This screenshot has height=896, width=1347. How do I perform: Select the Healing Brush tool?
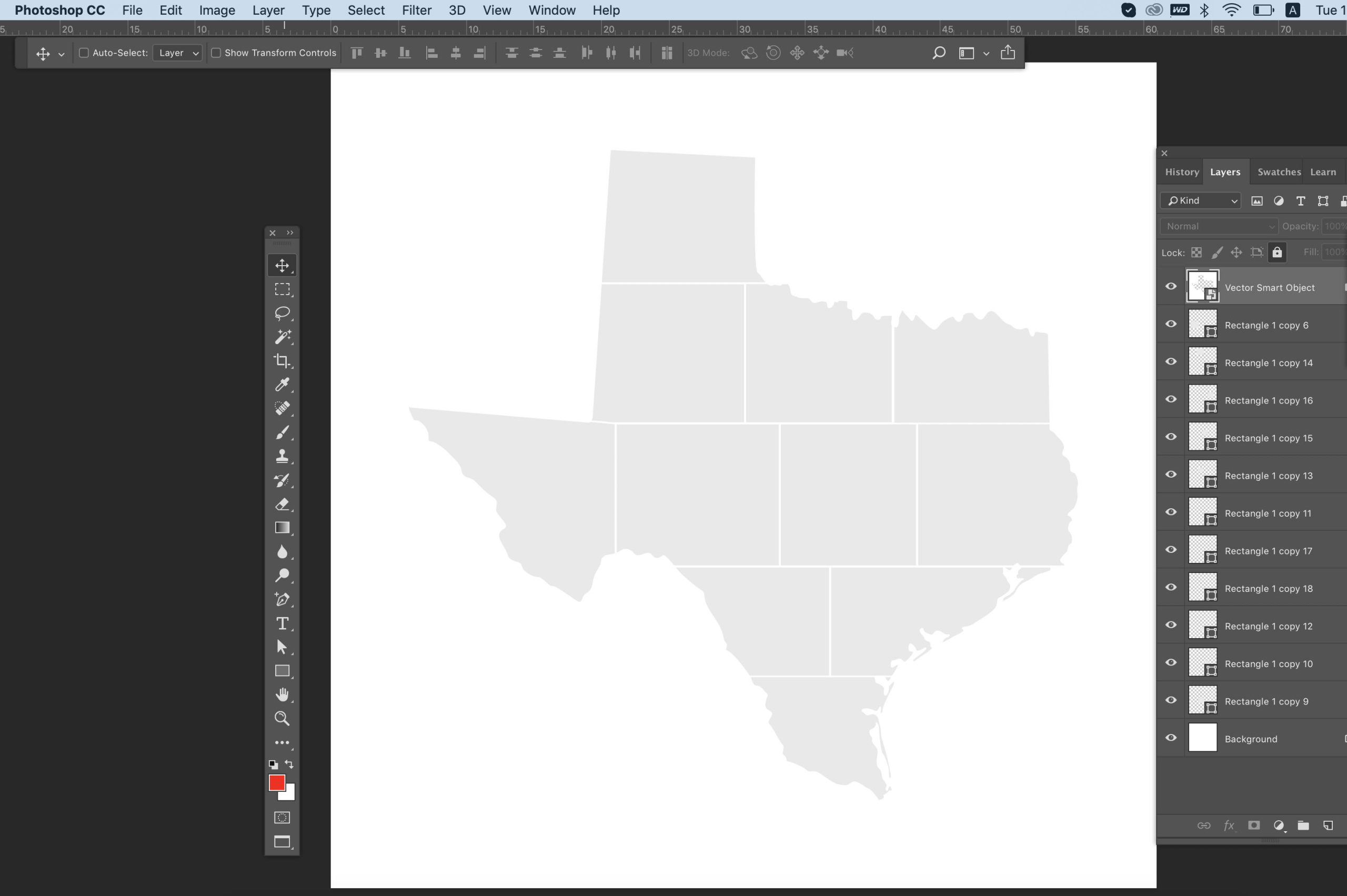point(282,408)
